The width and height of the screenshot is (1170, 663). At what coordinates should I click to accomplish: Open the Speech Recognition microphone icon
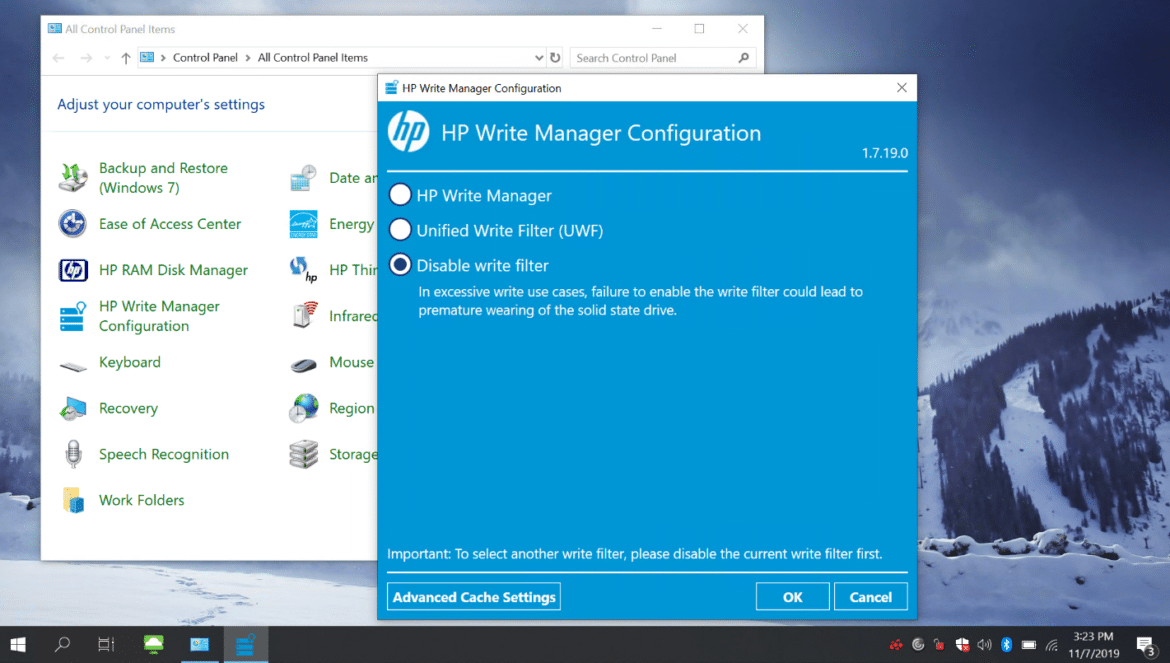pos(73,454)
